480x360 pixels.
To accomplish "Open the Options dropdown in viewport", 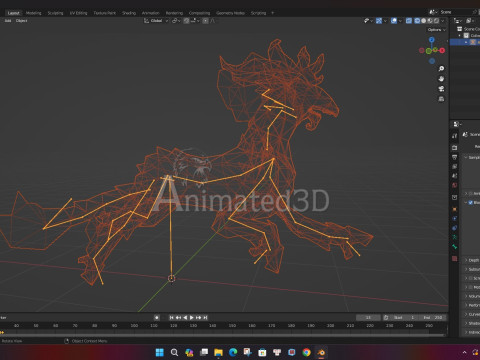I will [x=436, y=30].
